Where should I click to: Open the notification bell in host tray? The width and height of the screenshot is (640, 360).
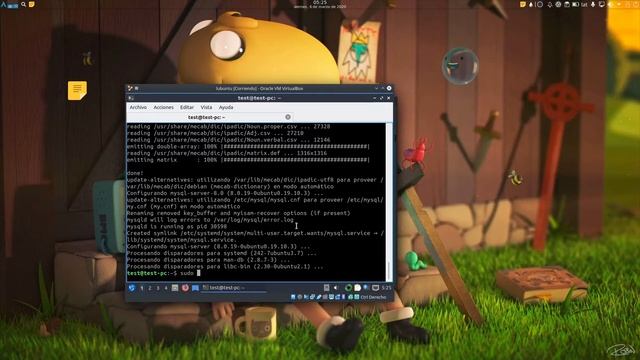coord(550,4)
